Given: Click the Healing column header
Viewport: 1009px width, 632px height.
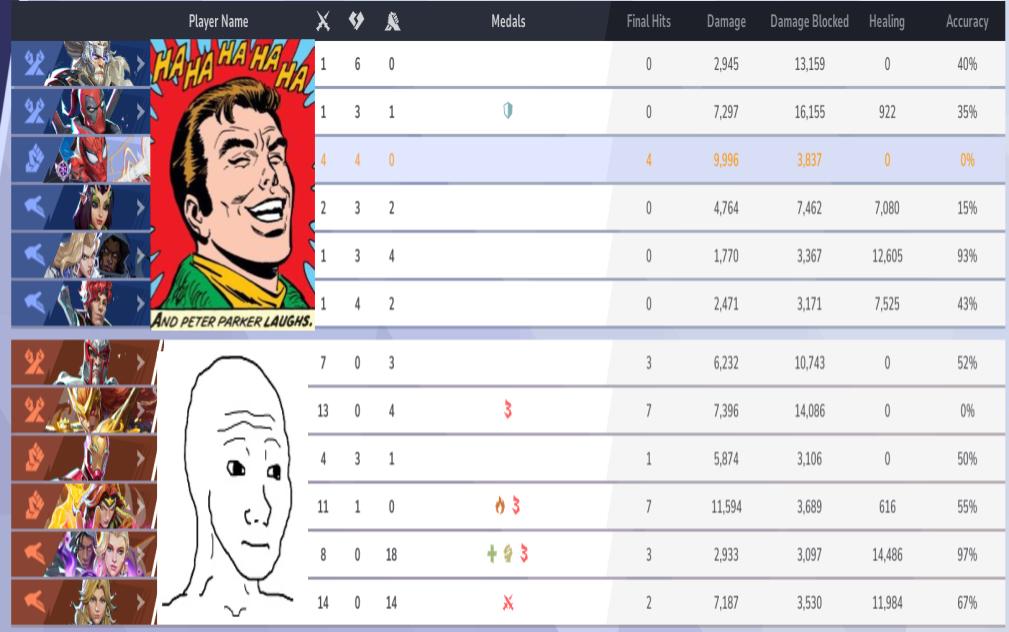Looking at the screenshot, I should (x=887, y=21).
